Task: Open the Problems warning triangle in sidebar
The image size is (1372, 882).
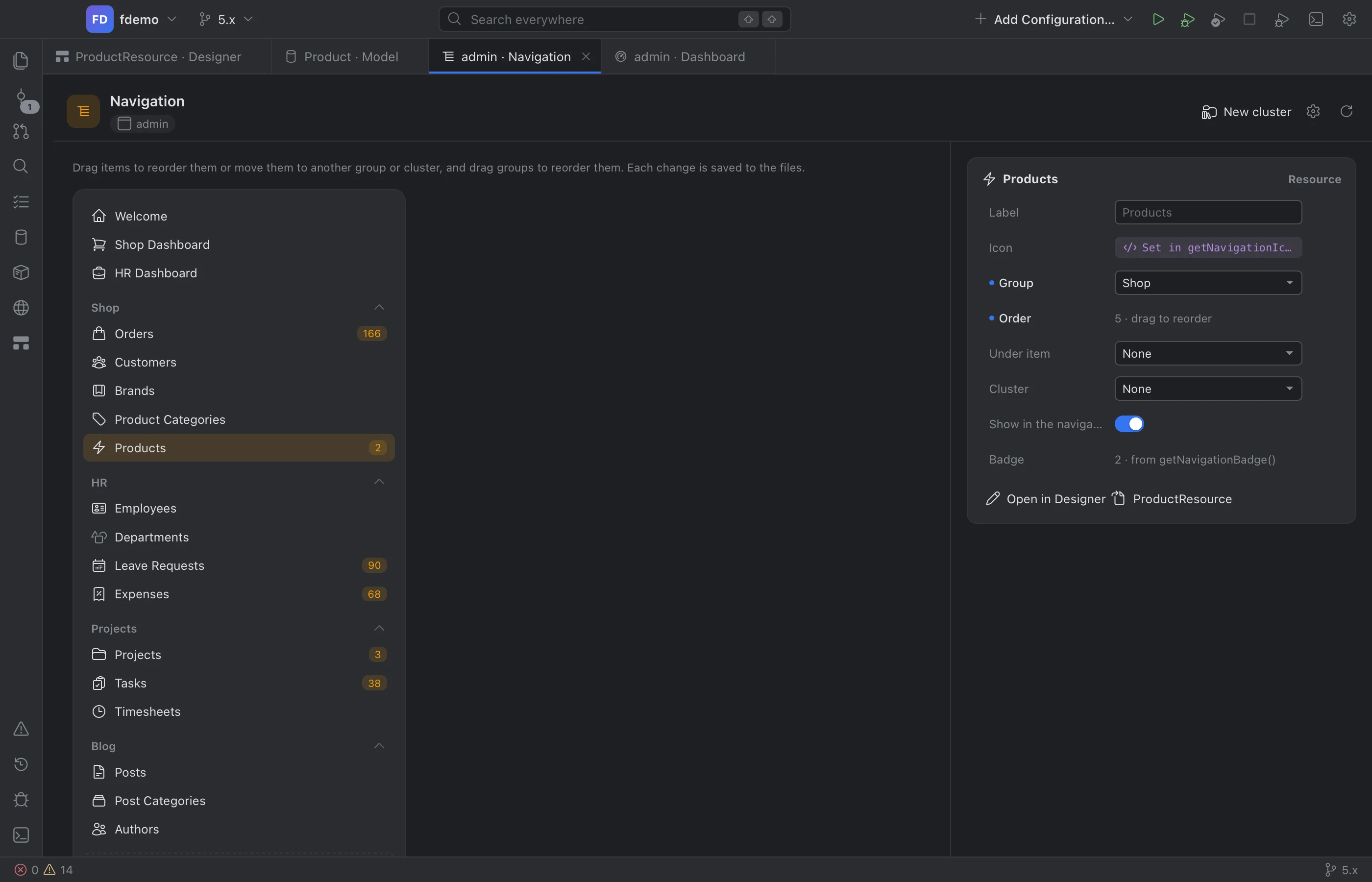Action: [x=21, y=729]
